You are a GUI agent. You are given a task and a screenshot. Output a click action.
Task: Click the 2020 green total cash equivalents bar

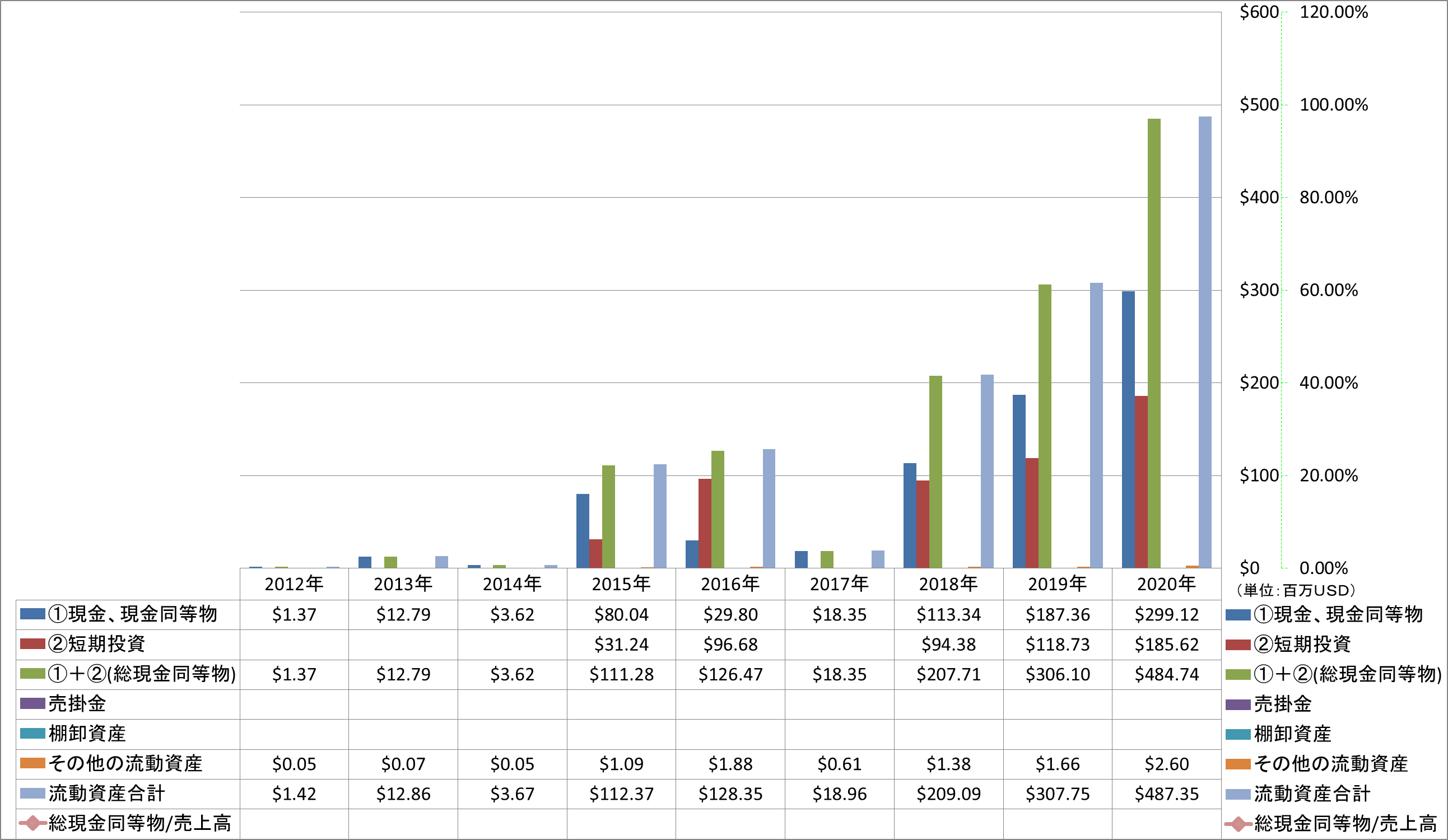coord(1154,344)
